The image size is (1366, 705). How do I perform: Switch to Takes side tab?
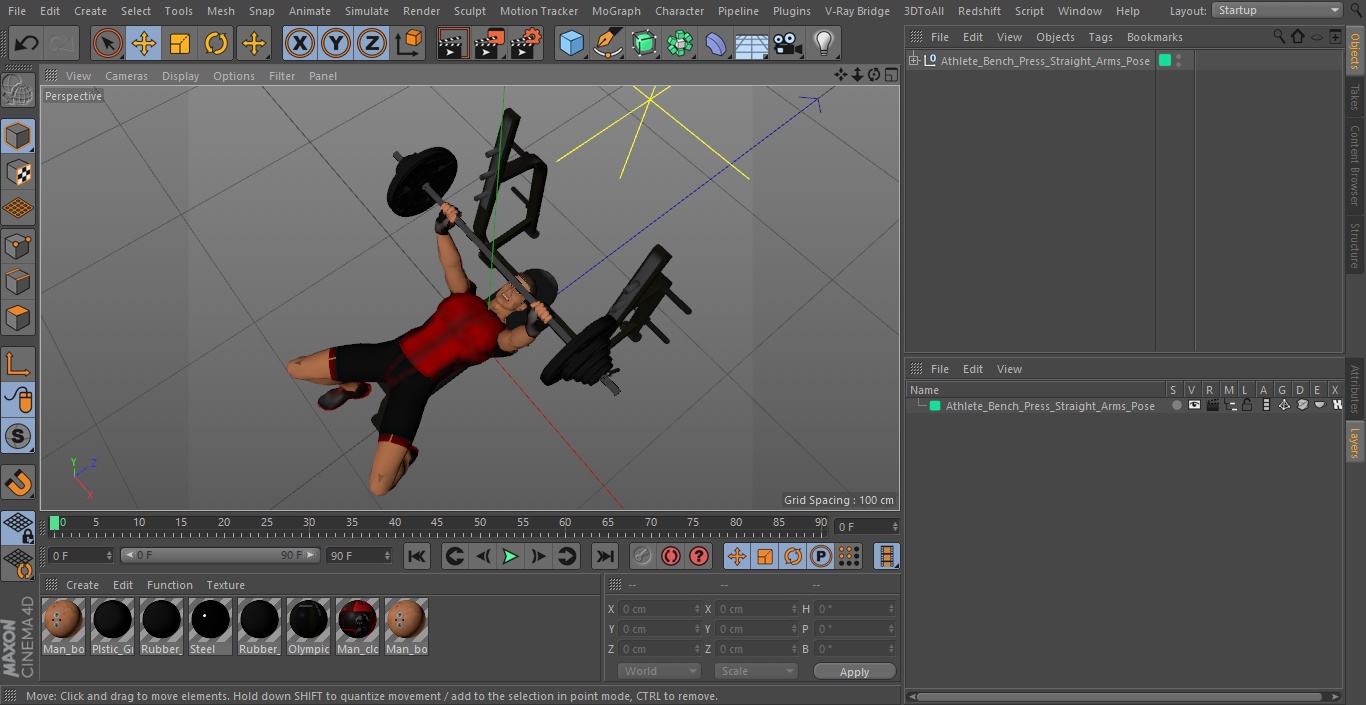(1355, 97)
